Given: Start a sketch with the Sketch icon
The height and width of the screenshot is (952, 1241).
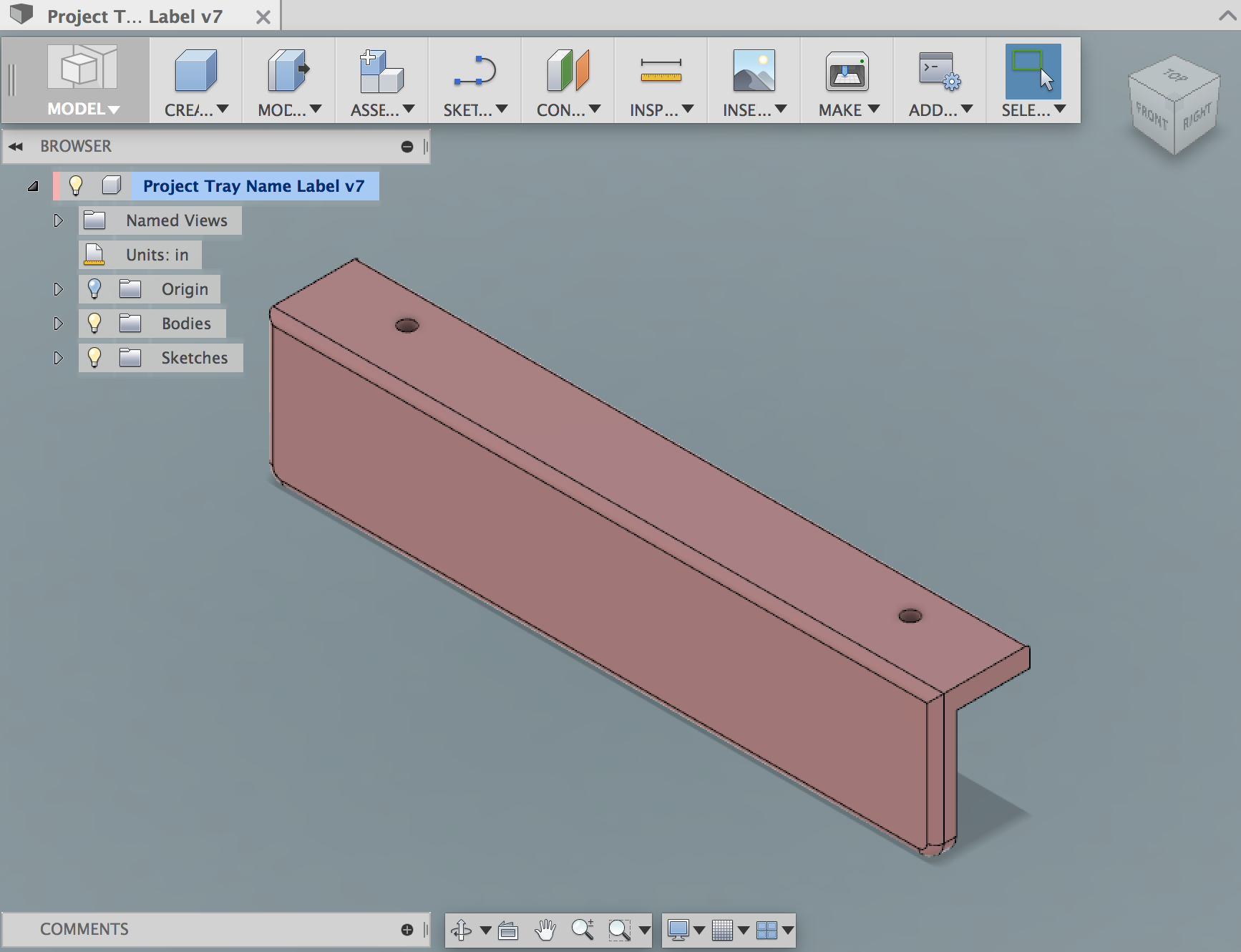Looking at the screenshot, I should tap(474, 72).
